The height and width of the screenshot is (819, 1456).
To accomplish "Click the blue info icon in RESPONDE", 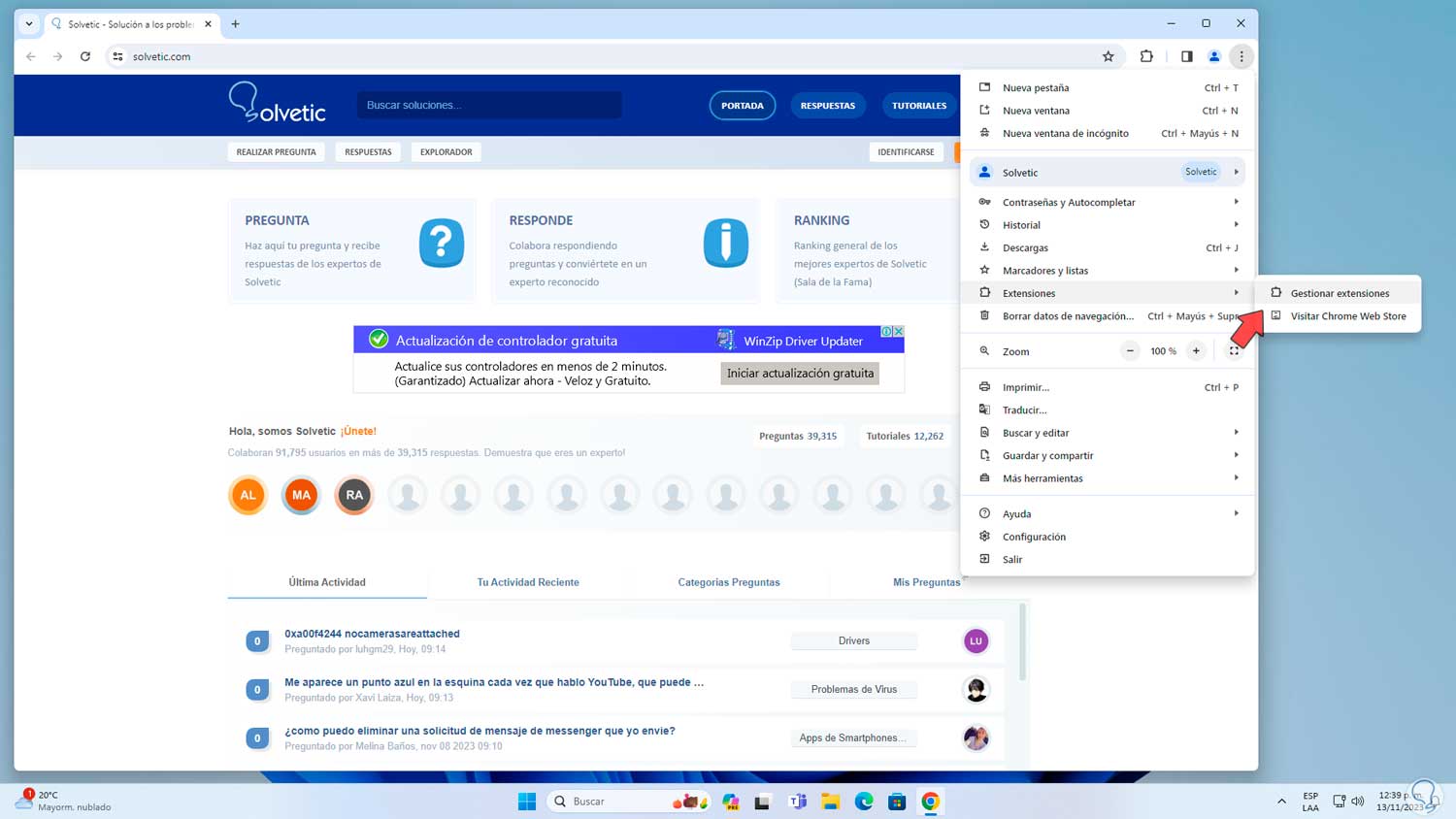I will 726,243.
